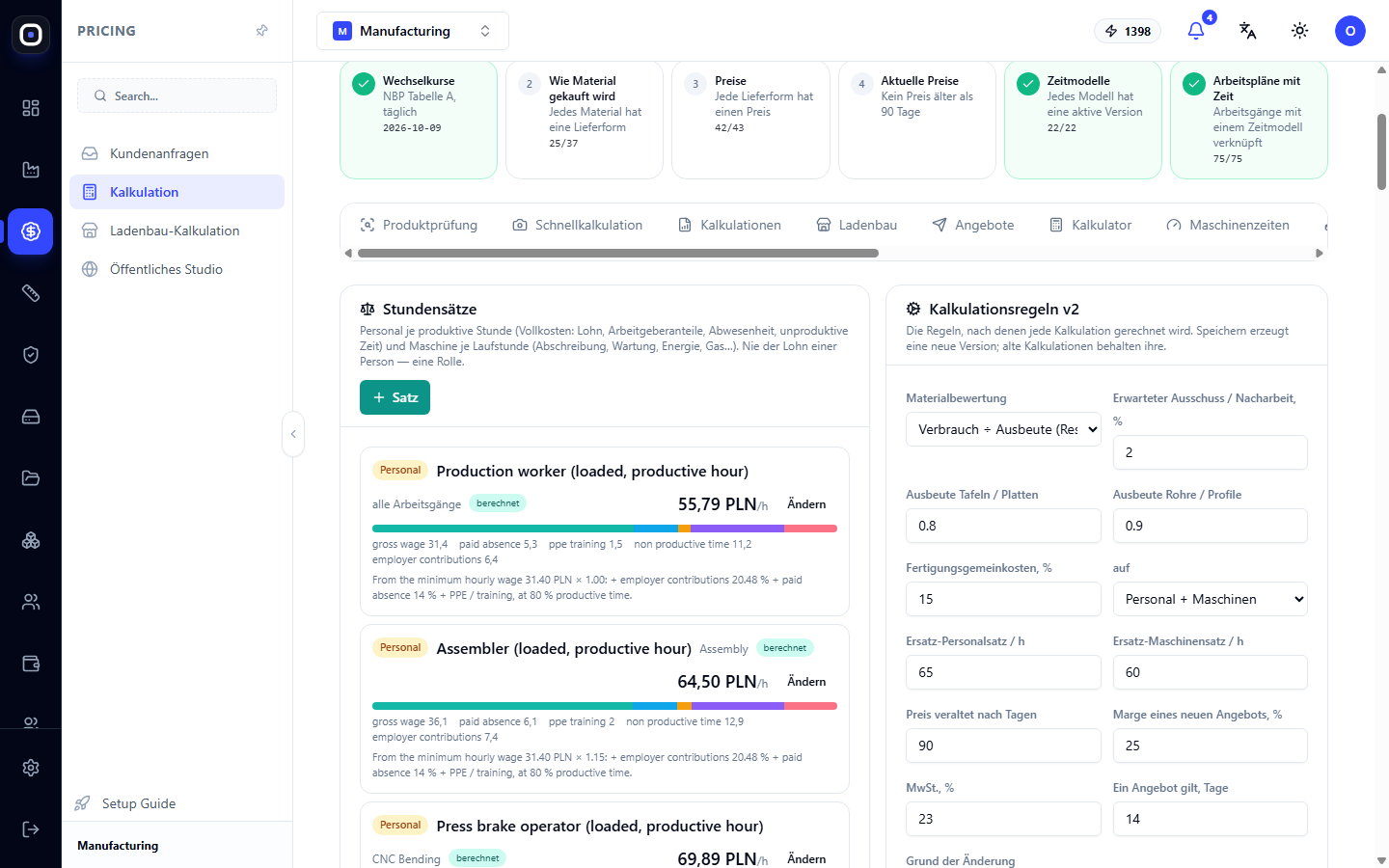This screenshot has width=1389, height=868.
Task: Select Ladenbau-Kalkulation in the sidebar
Action: tap(177, 231)
